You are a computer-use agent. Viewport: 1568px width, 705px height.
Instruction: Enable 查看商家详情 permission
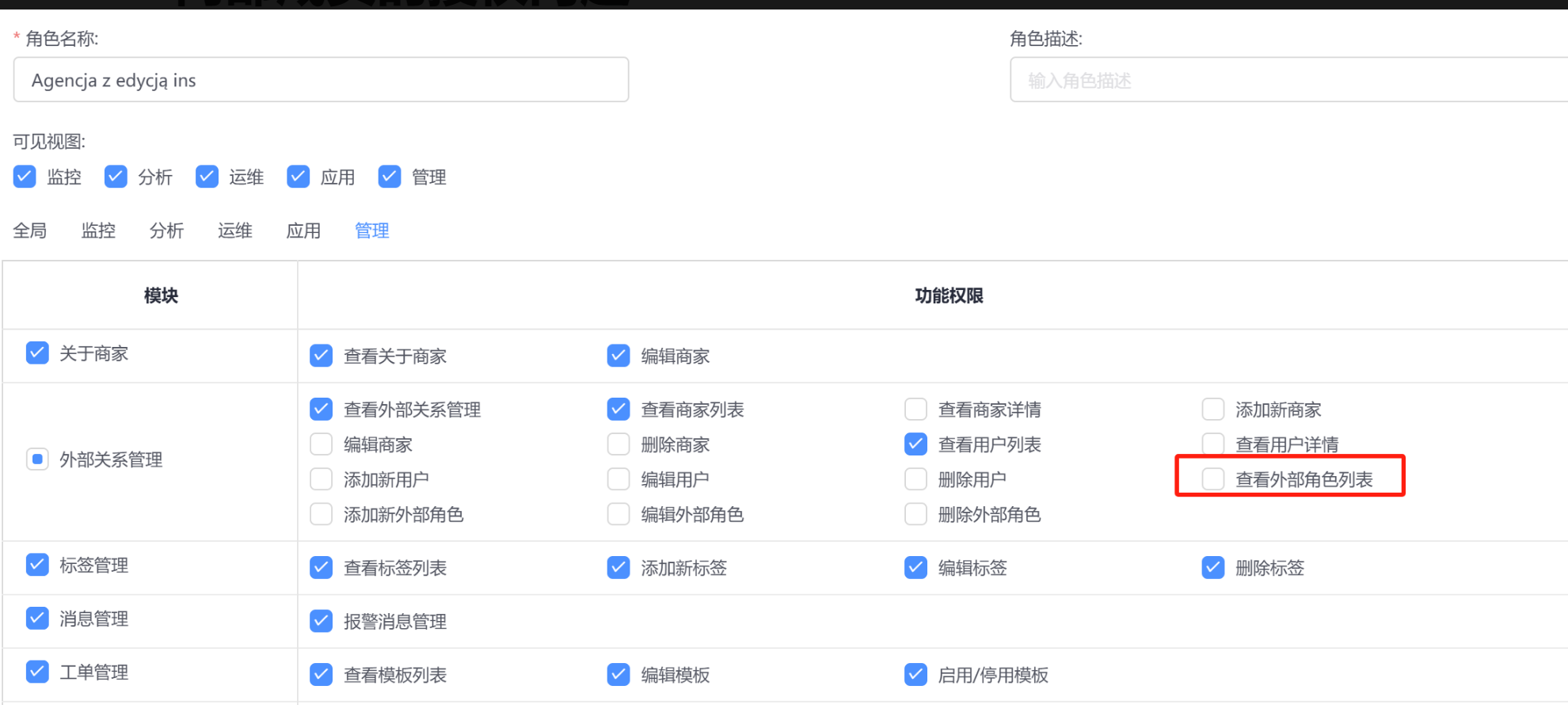[x=915, y=409]
